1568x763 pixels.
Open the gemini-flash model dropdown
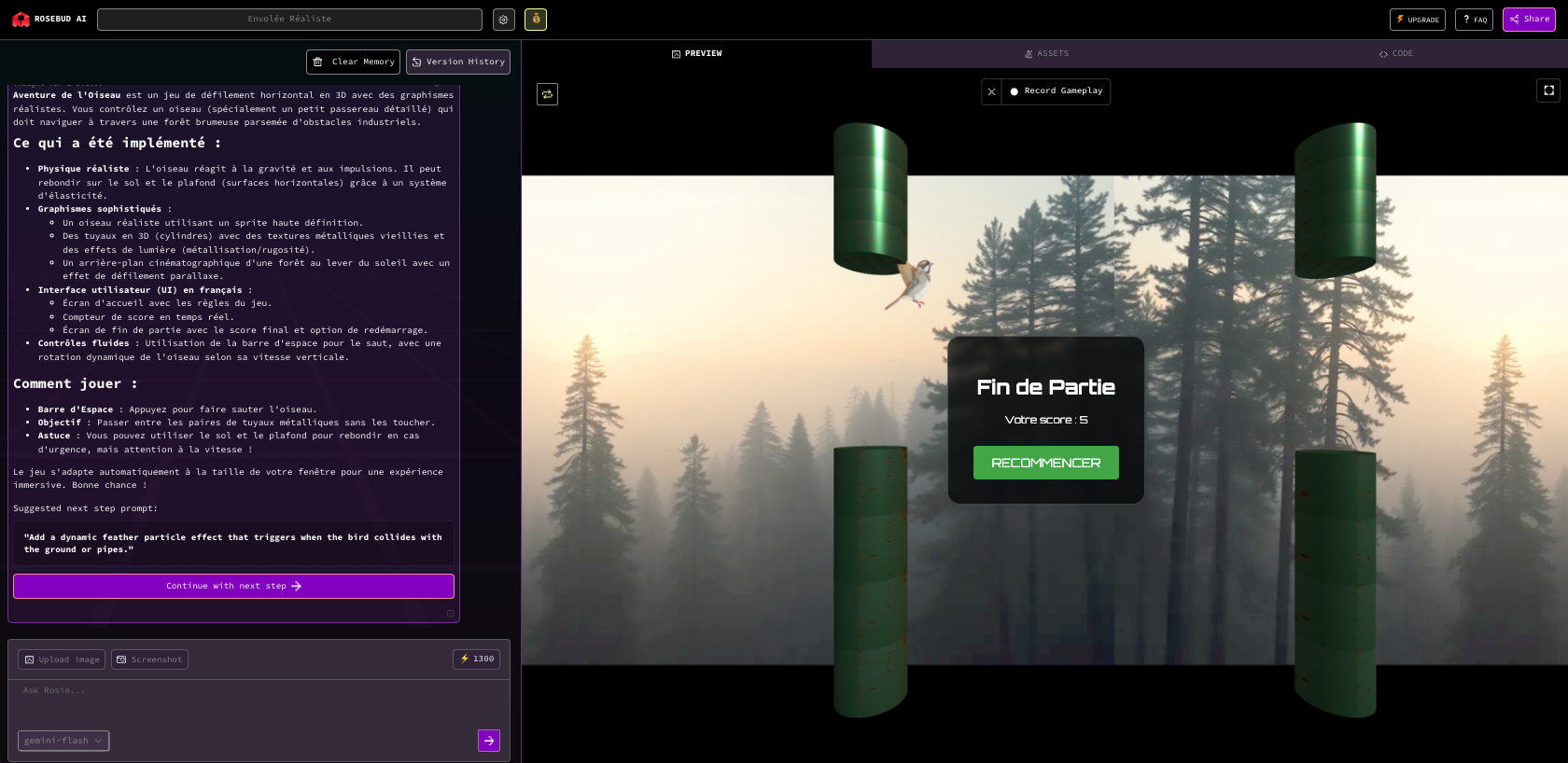point(63,741)
